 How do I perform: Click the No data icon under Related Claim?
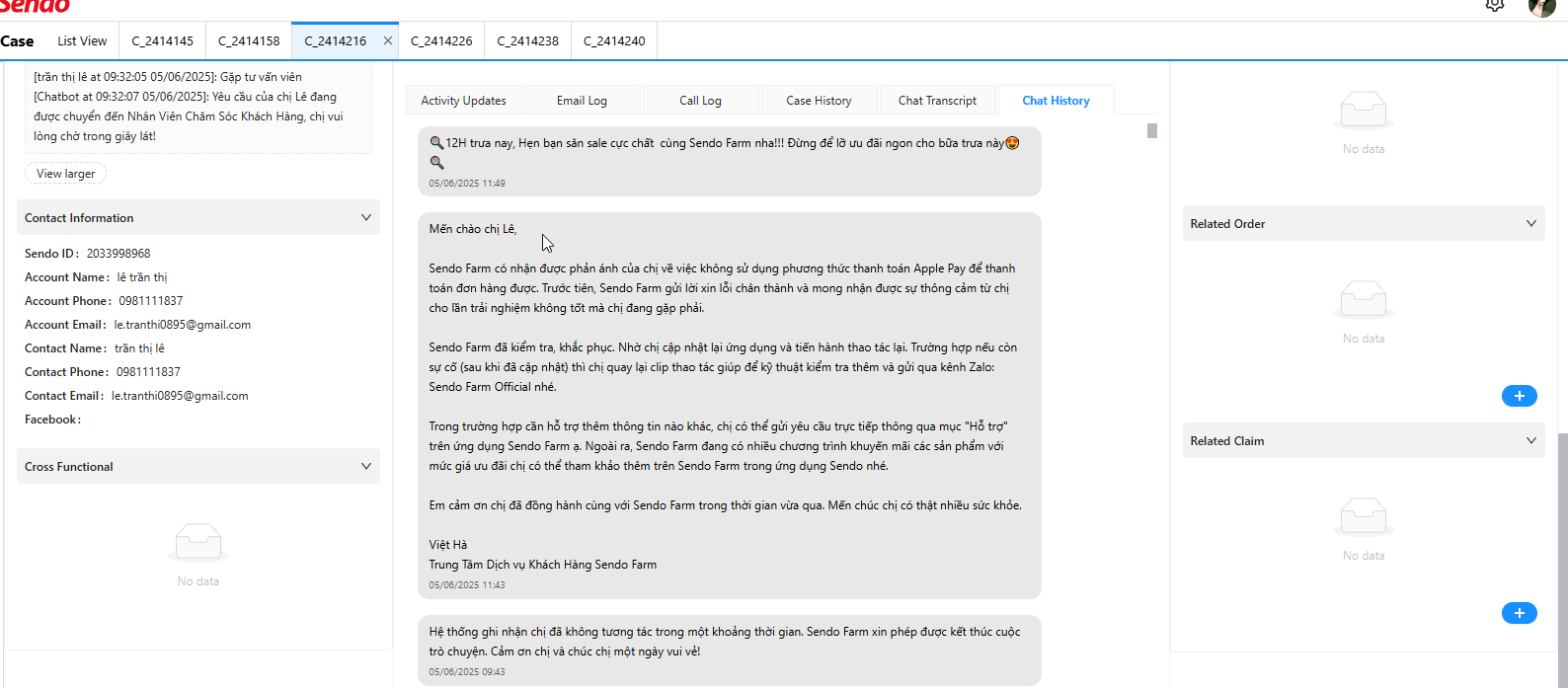click(x=1364, y=514)
